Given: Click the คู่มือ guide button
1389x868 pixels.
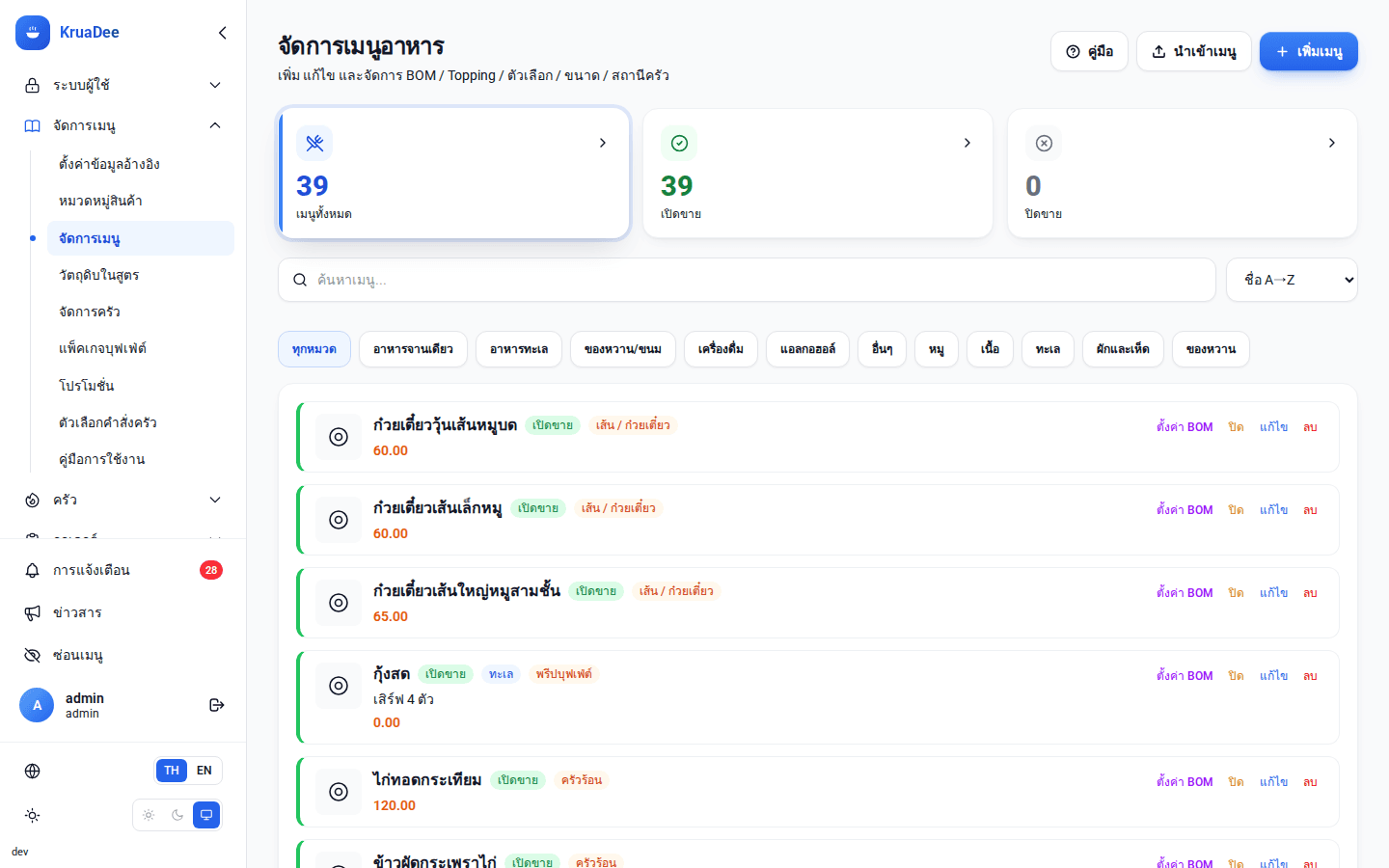Looking at the screenshot, I should (1089, 51).
